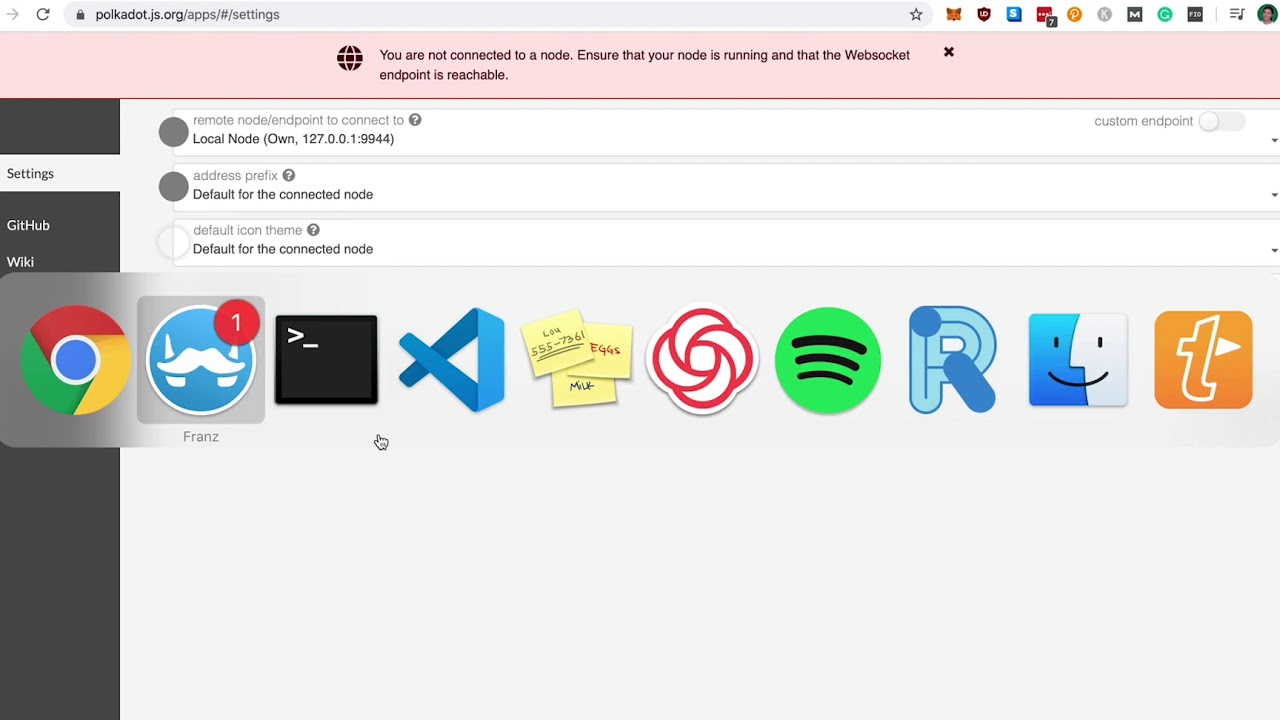Screen dimensions: 1280x720
Task: Open the remote node endpoint dropdown
Action: click(x=726, y=130)
